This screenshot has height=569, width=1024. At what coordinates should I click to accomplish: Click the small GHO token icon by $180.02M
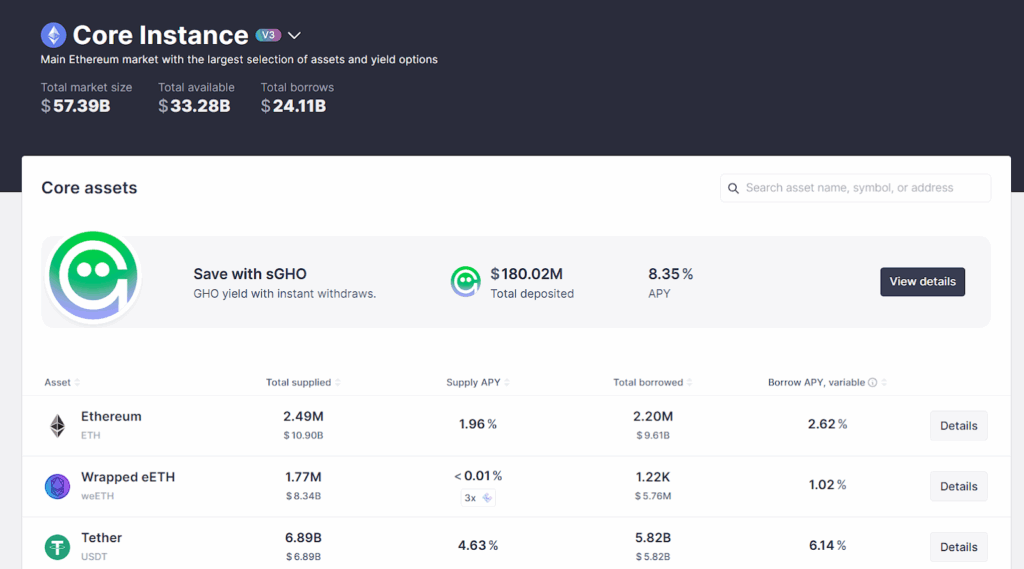465,281
